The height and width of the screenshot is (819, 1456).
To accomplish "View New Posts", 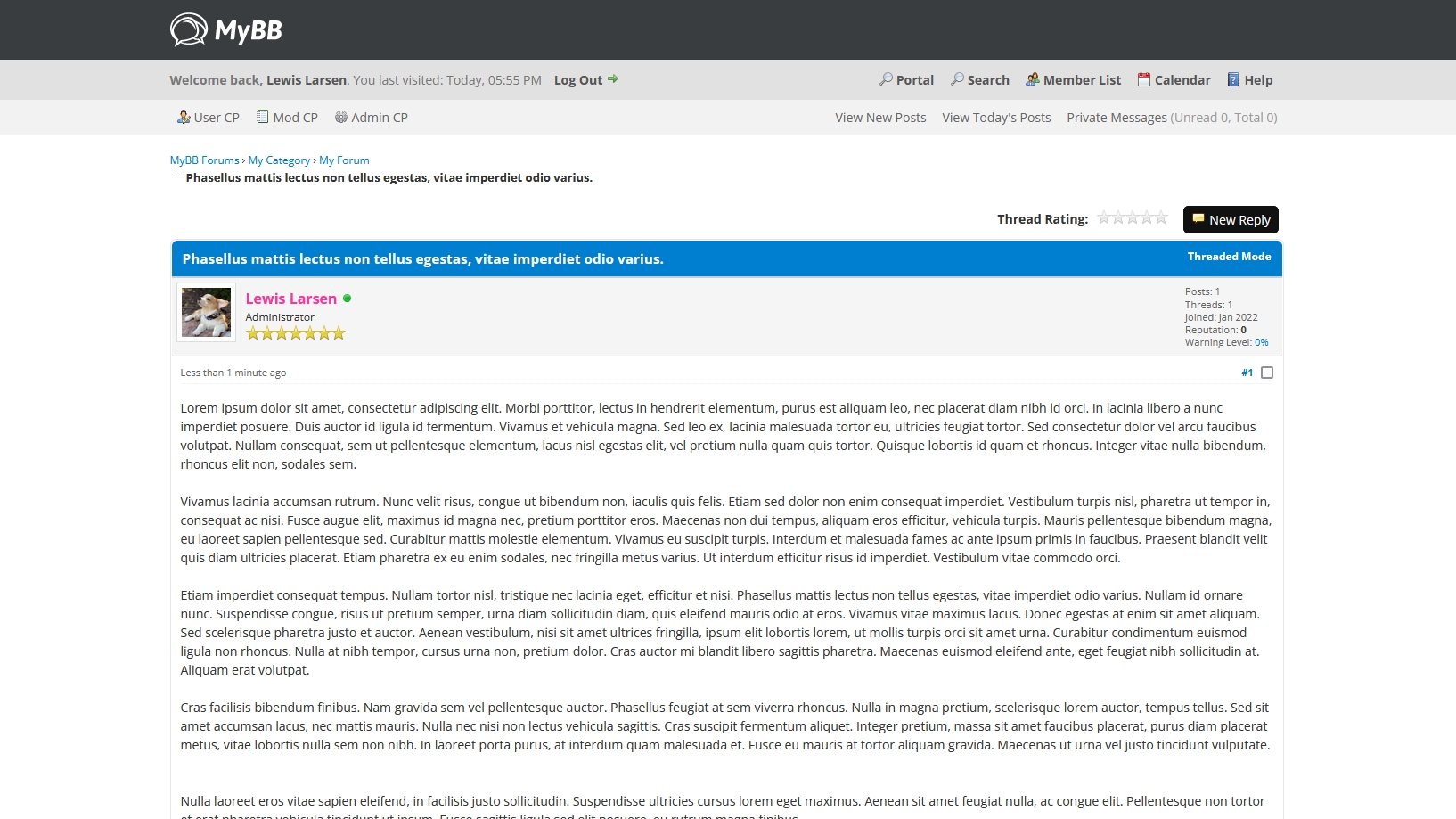I will pos(880,117).
